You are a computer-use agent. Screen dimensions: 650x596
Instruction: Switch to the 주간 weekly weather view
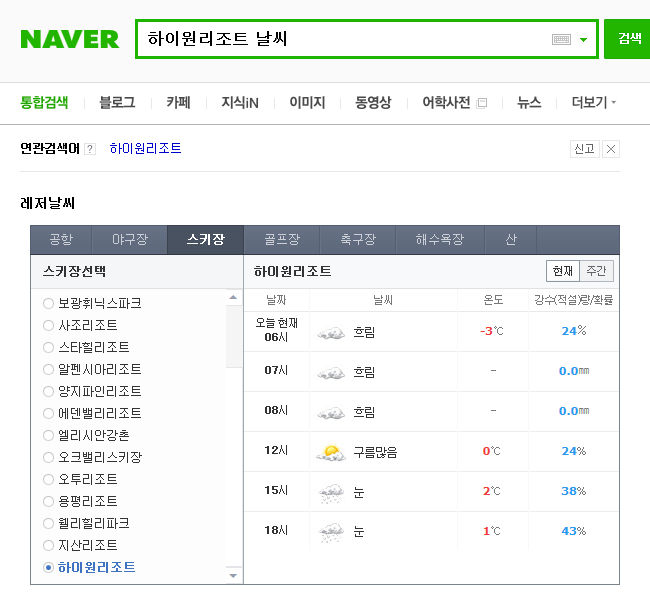(596, 271)
